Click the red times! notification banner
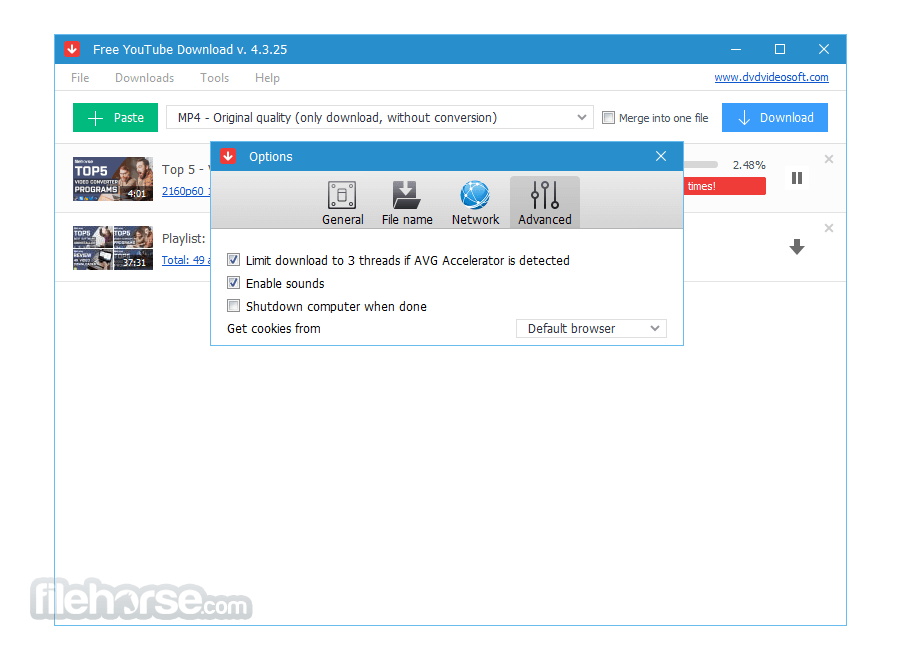The image size is (901, 650). 725,186
